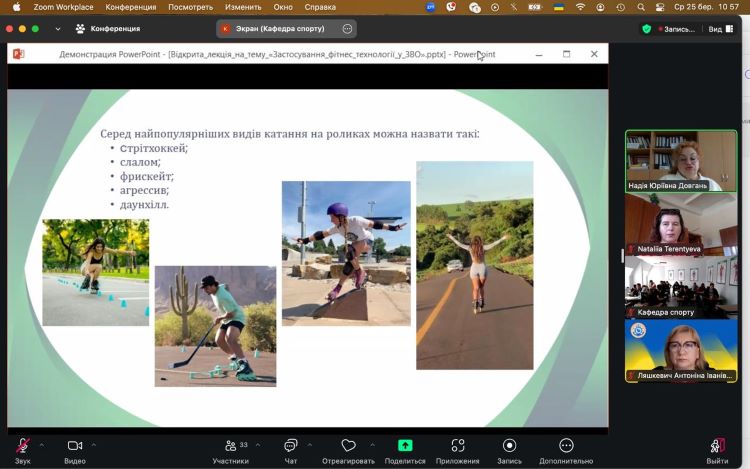Toggle the Запись recording button
750x469 pixels.
pos(509,446)
